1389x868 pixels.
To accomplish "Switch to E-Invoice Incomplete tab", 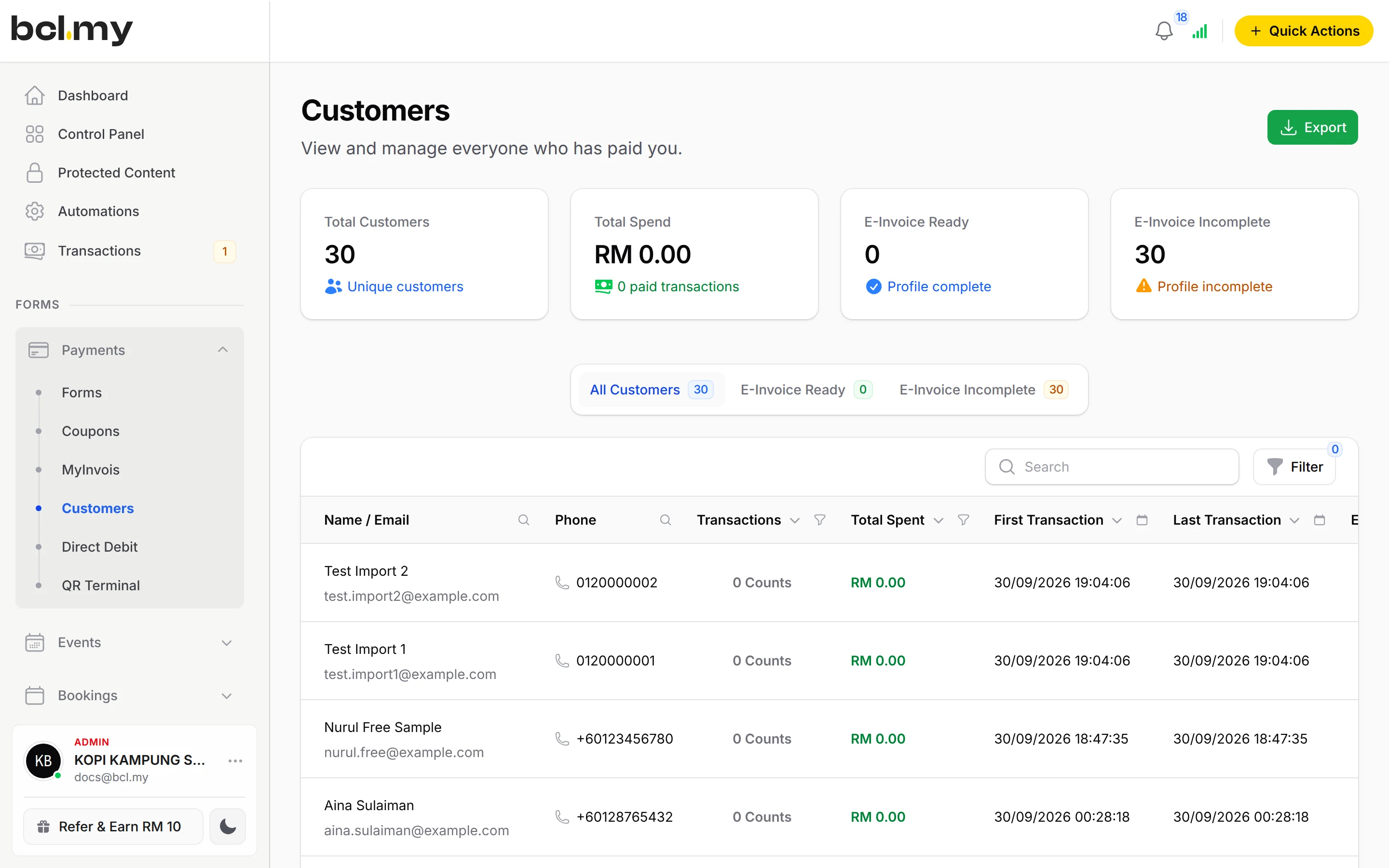I will (x=983, y=389).
